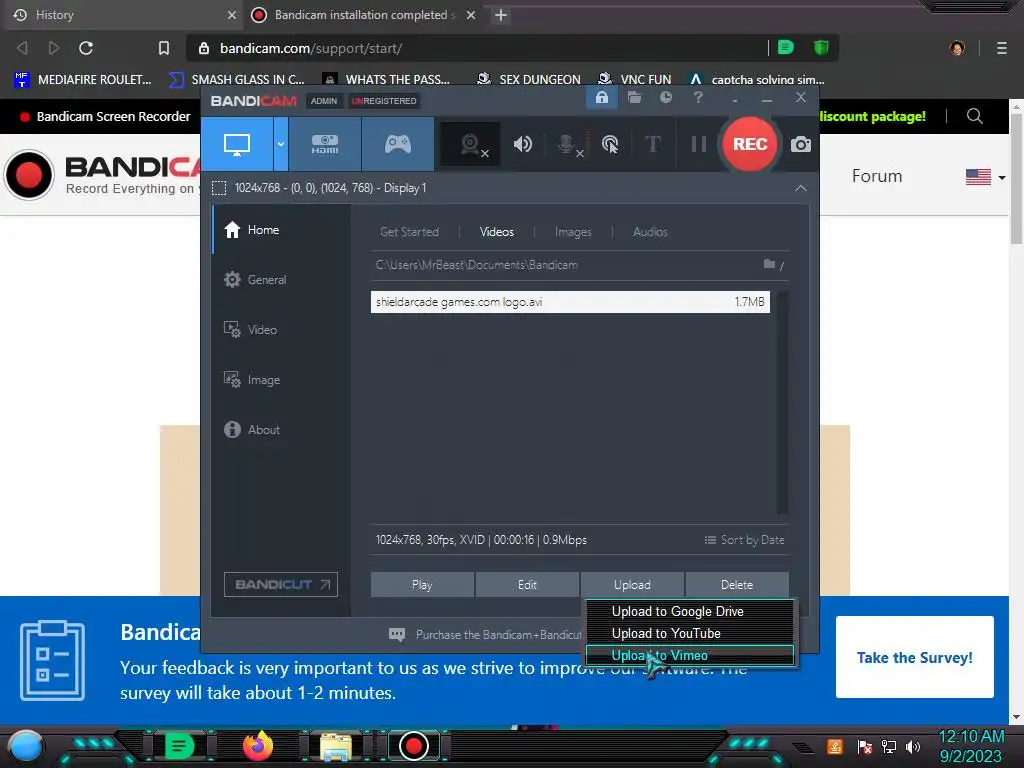The width and height of the screenshot is (1024, 768).
Task: Choose Upload to Google Drive
Action: point(690,611)
